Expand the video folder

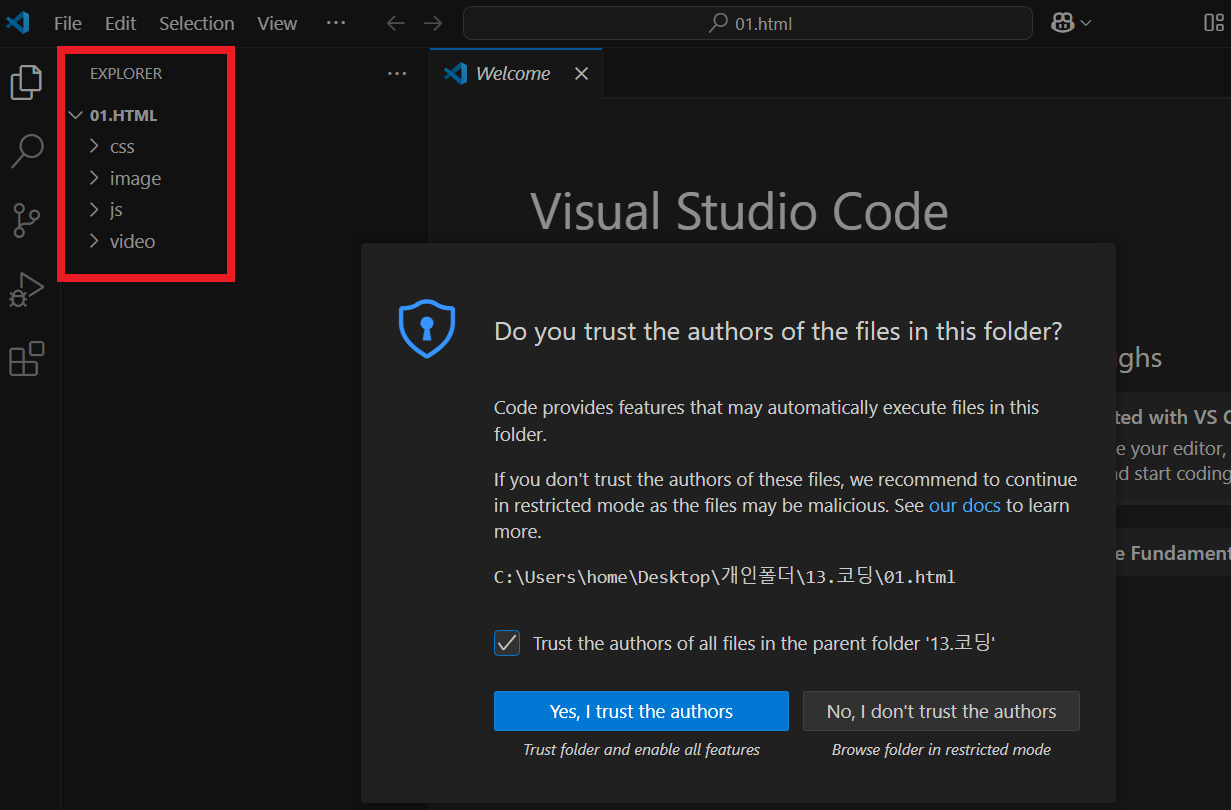pos(94,241)
